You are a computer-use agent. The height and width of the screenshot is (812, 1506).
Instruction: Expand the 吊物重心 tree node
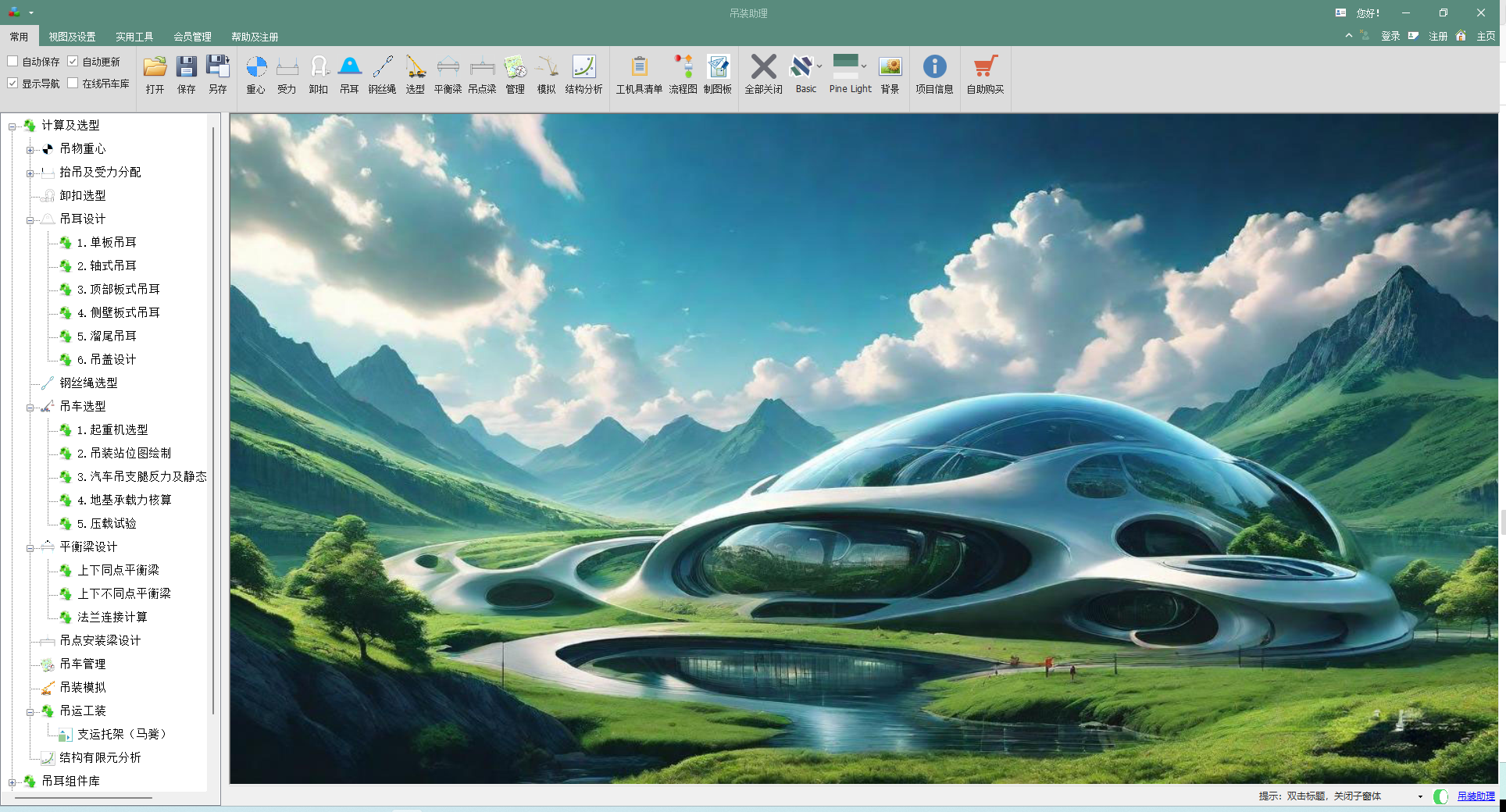pyautogui.click(x=30, y=150)
